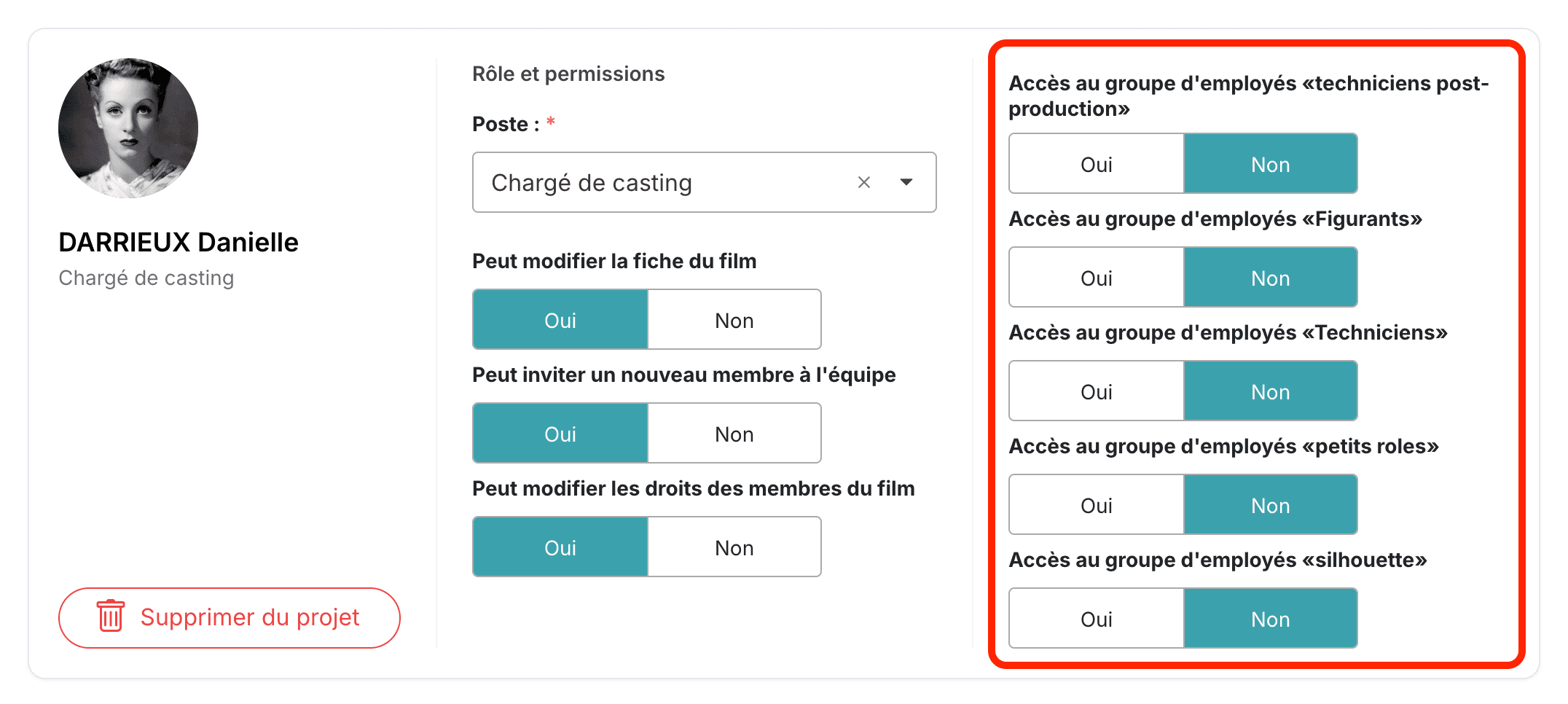Clear the Poste field with the X icon

click(864, 182)
